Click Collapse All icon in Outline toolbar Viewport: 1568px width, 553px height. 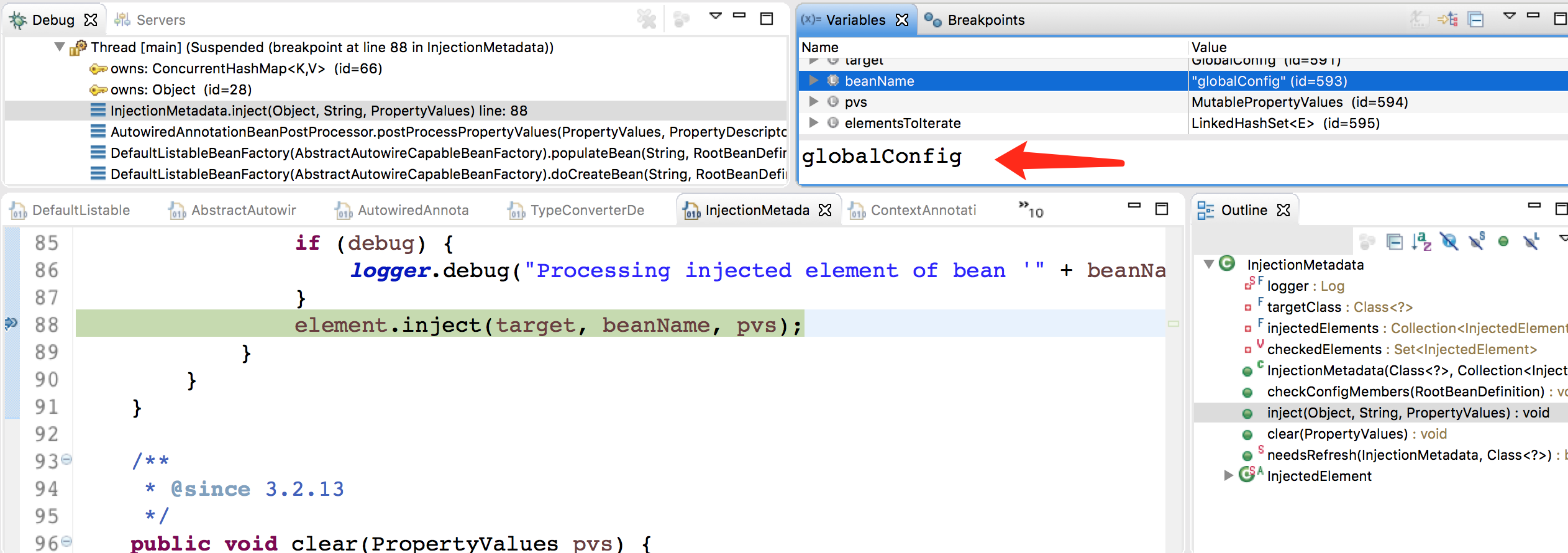(1395, 241)
